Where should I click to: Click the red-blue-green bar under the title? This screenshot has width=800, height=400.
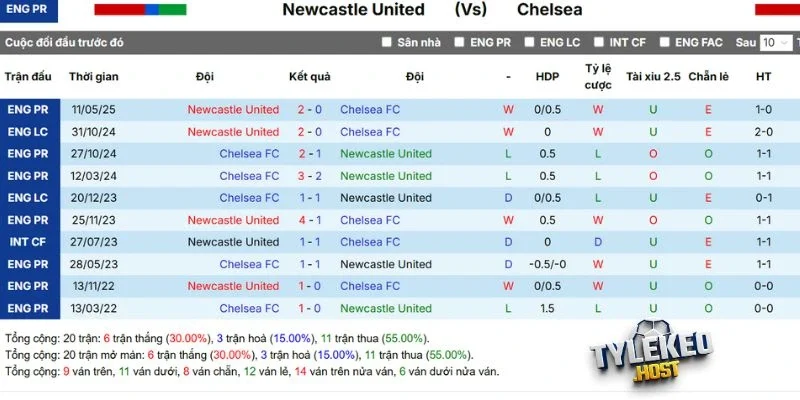coord(140,10)
